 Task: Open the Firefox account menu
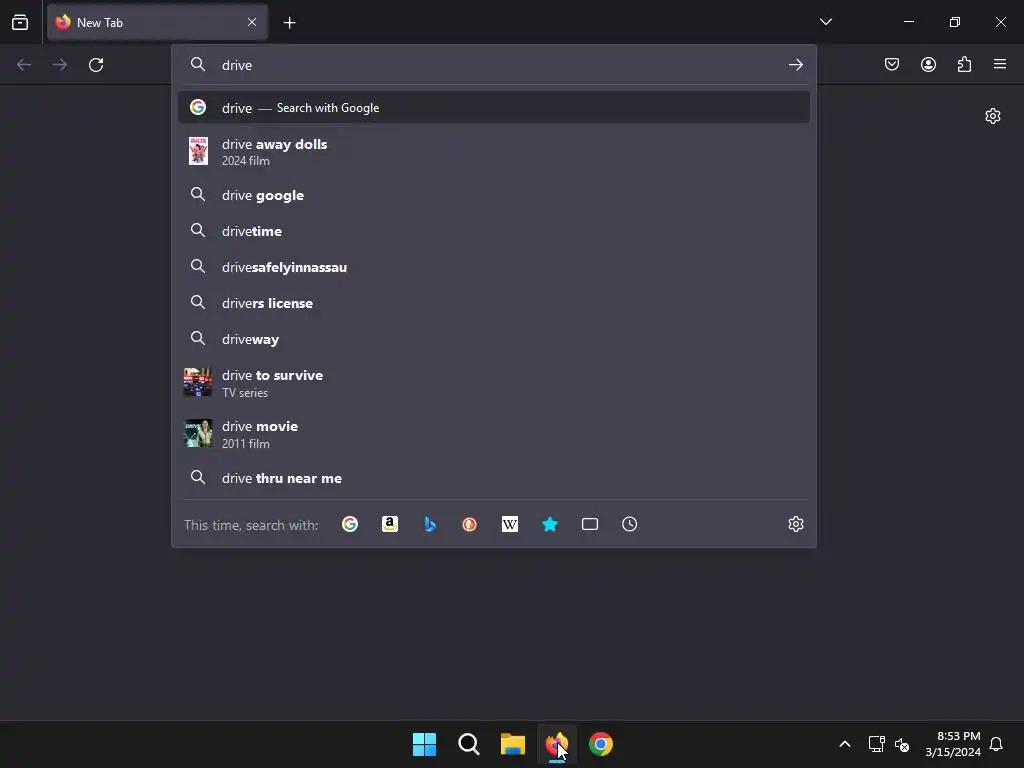(x=928, y=64)
